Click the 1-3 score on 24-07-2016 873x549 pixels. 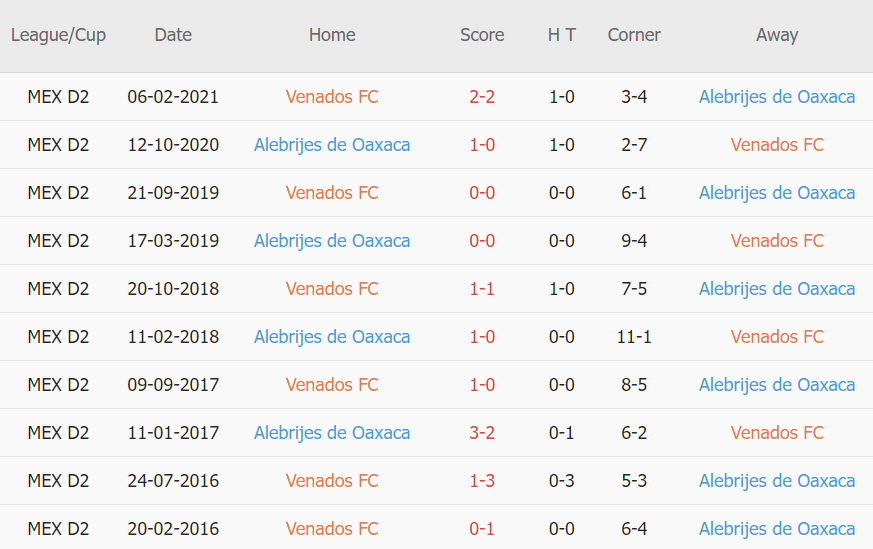point(482,481)
